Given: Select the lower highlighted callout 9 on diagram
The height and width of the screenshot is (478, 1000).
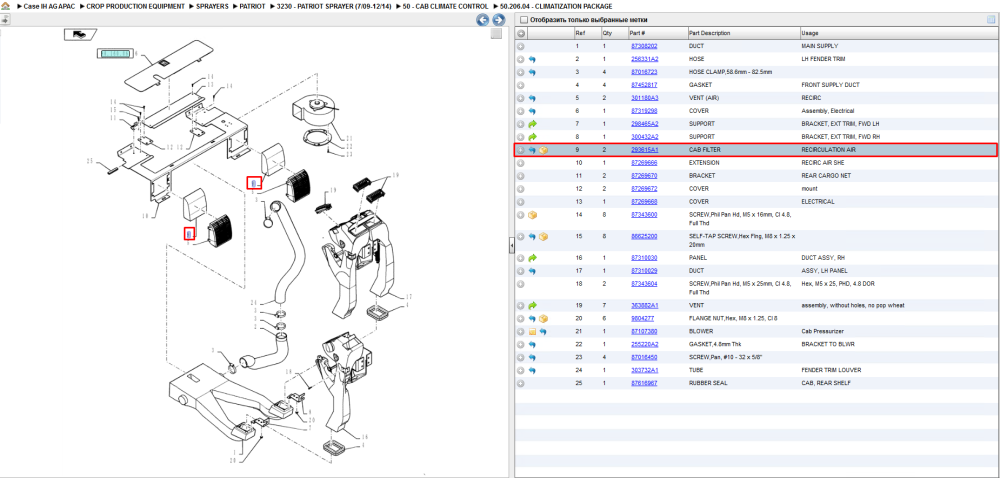Looking at the screenshot, I should (x=189, y=234).
